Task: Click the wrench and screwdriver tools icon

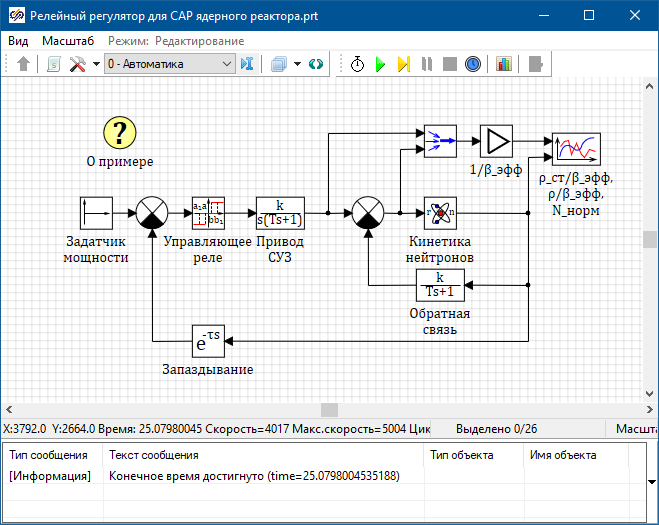Action: tap(77, 64)
